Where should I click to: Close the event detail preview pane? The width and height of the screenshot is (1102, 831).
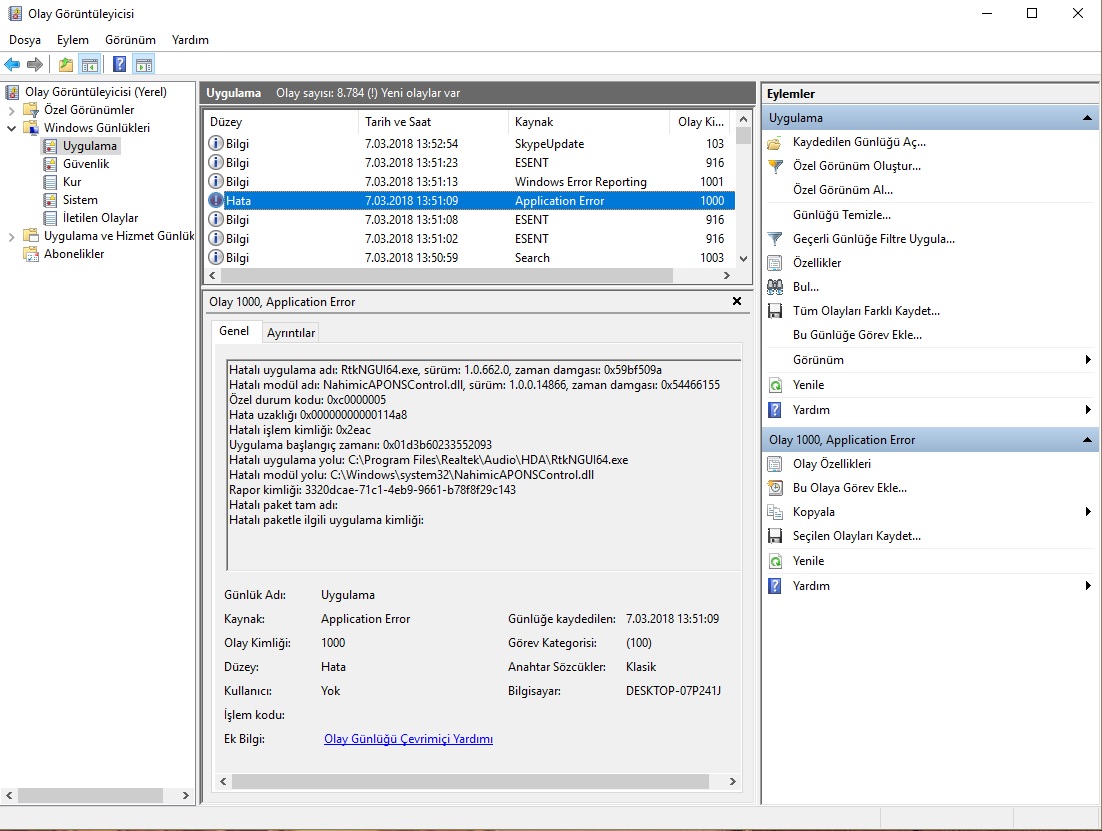click(737, 301)
